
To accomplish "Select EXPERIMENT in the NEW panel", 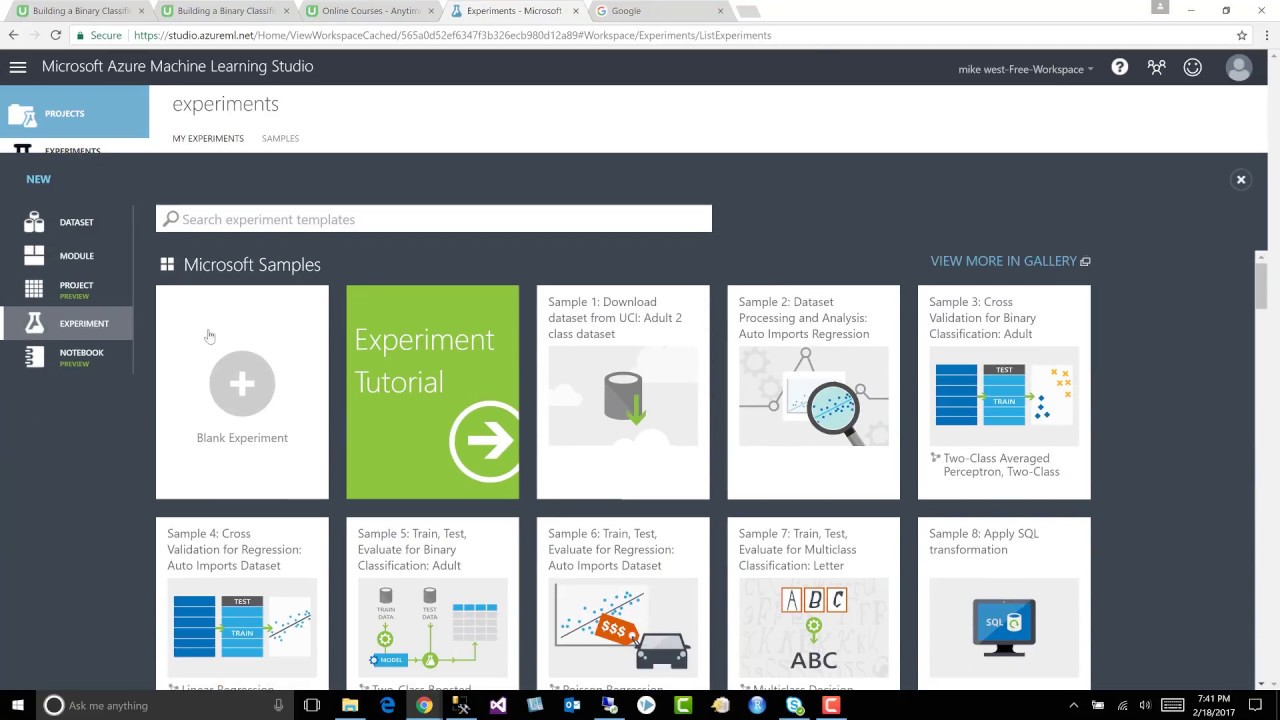I will click(66, 323).
